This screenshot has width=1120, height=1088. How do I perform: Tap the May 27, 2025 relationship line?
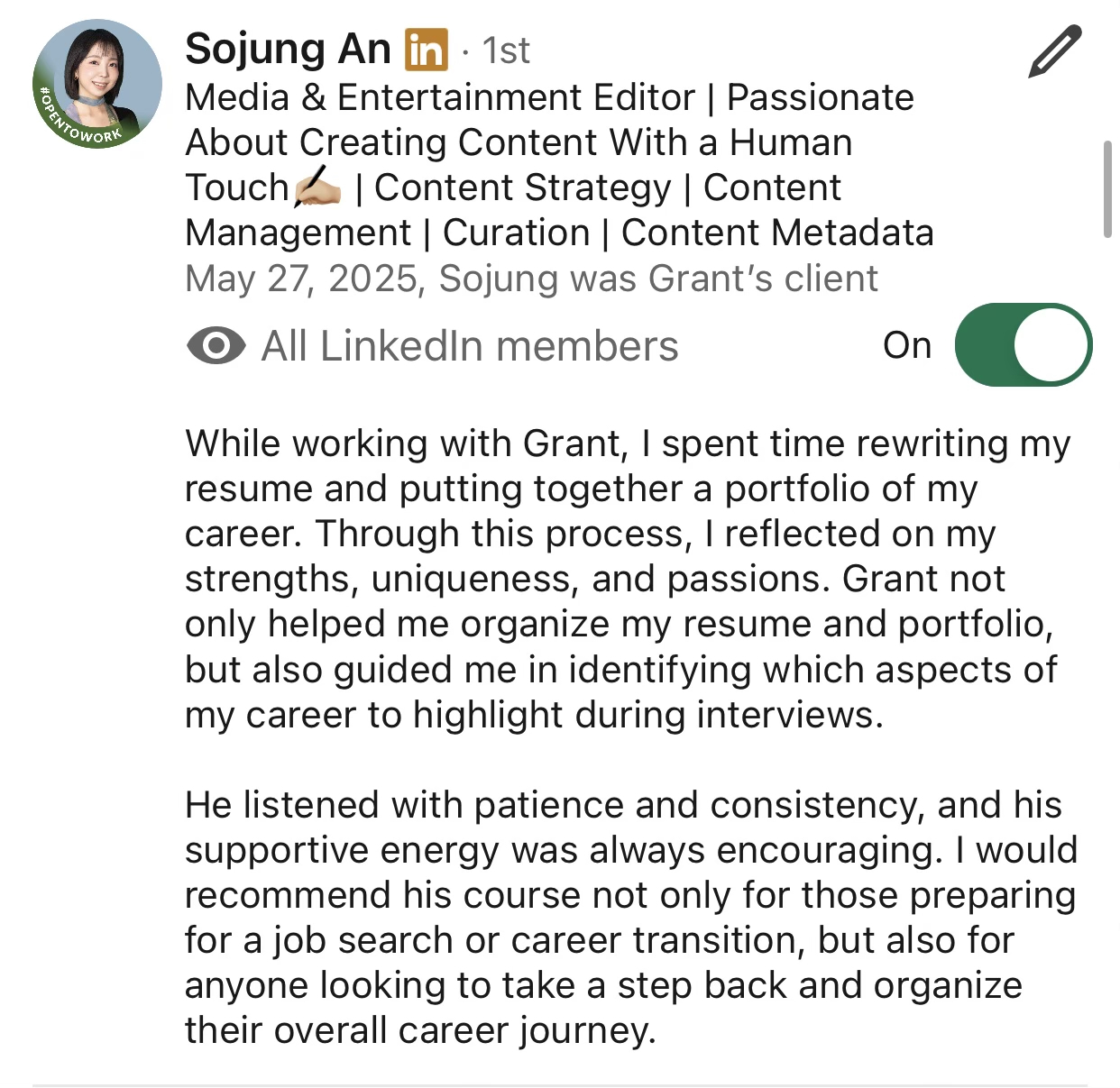531,279
